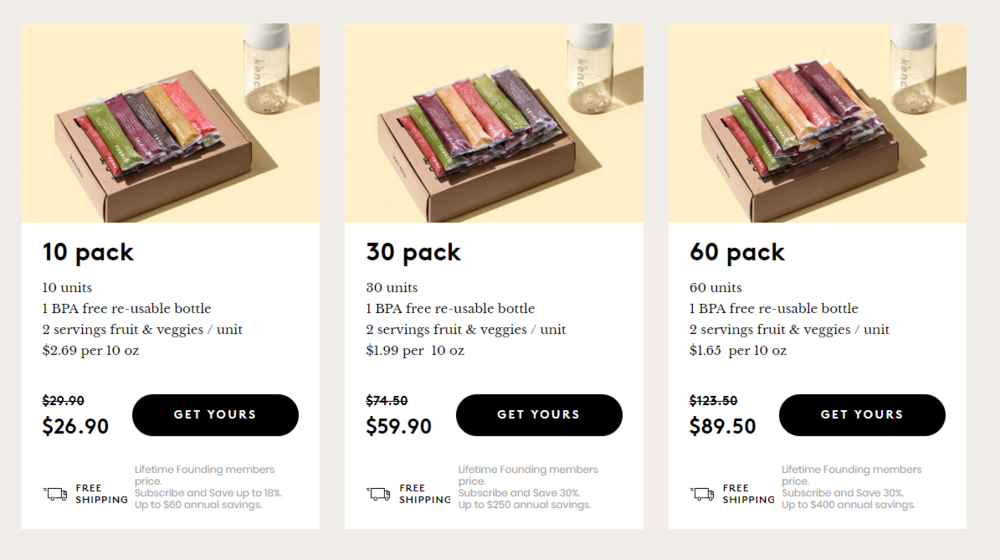Click the "10 pack" title

click(88, 252)
